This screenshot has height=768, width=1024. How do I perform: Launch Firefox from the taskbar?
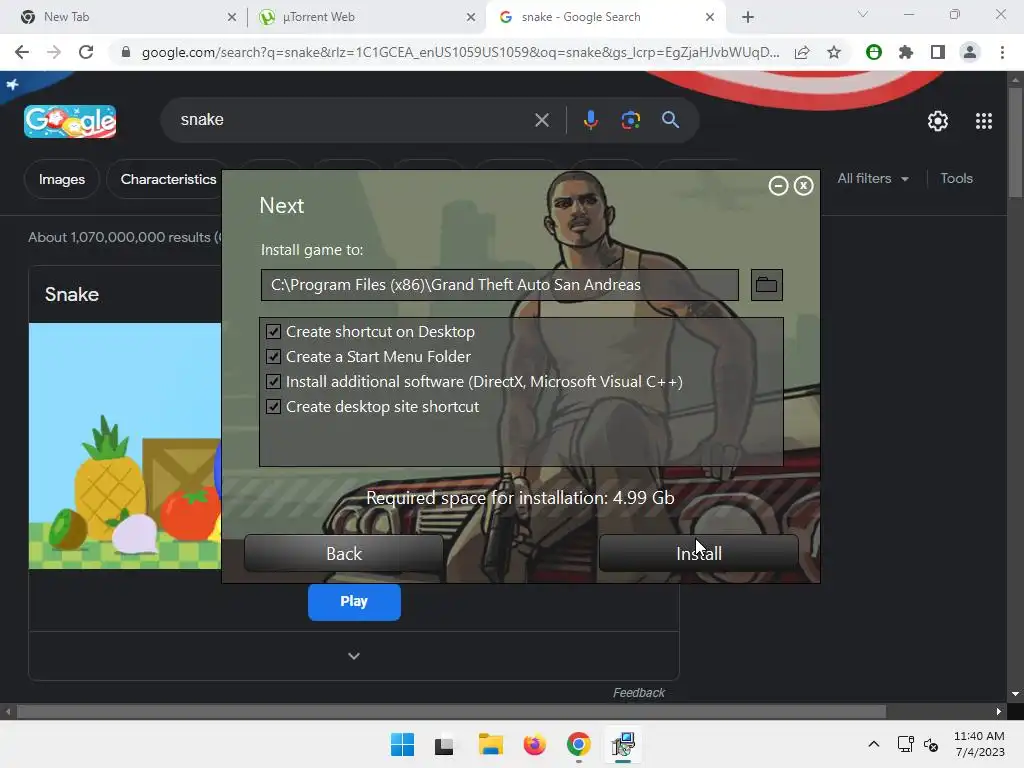tap(534, 744)
